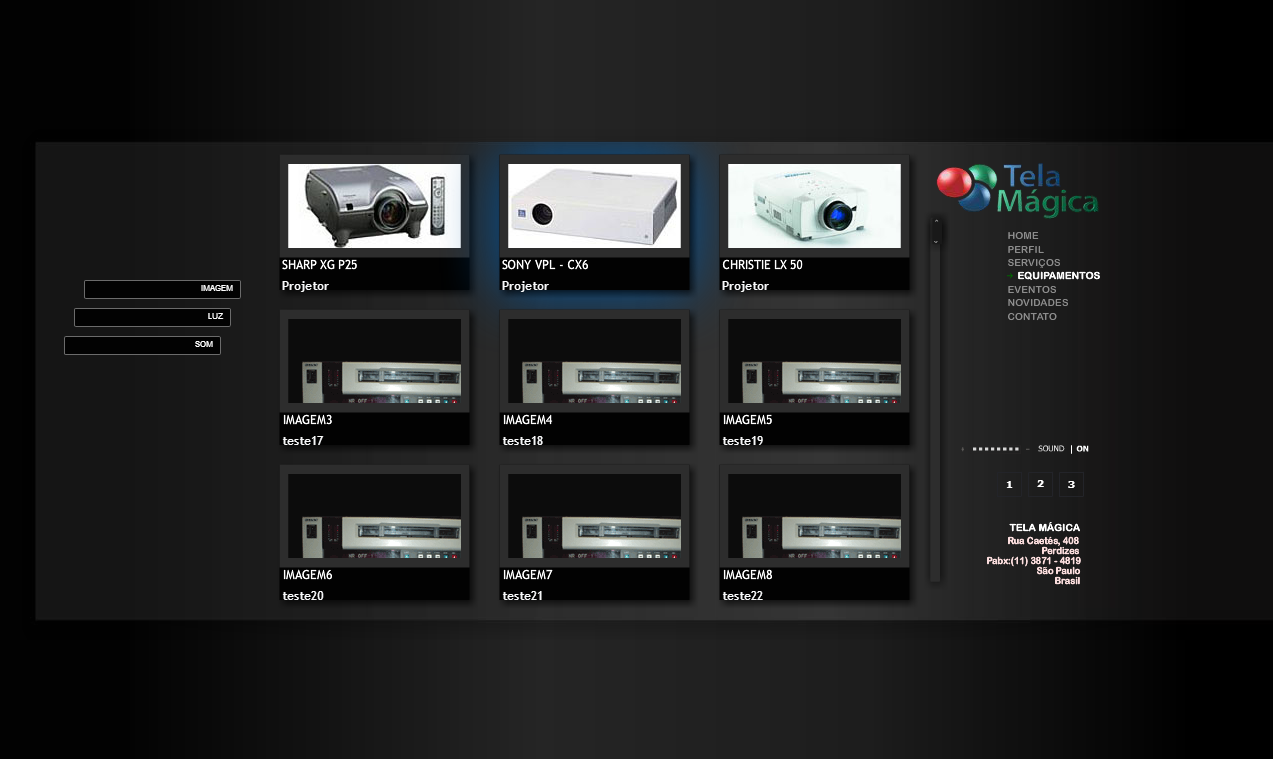The width and height of the screenshot is (1273, 759).
Task: Click the 'IMAGEM3' card title
Action: (307, 420)
